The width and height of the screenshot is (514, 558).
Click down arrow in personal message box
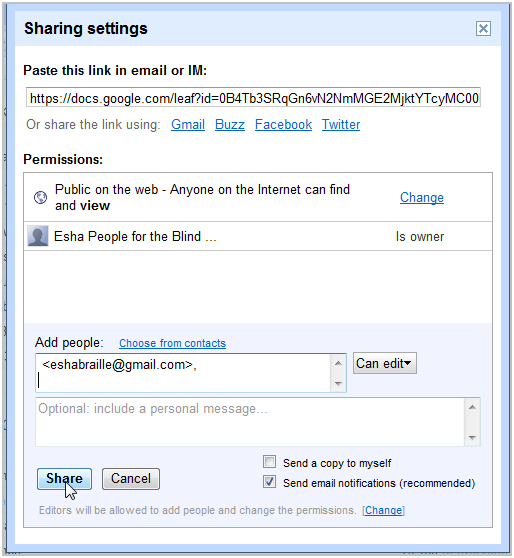click(x=472, y=438)
